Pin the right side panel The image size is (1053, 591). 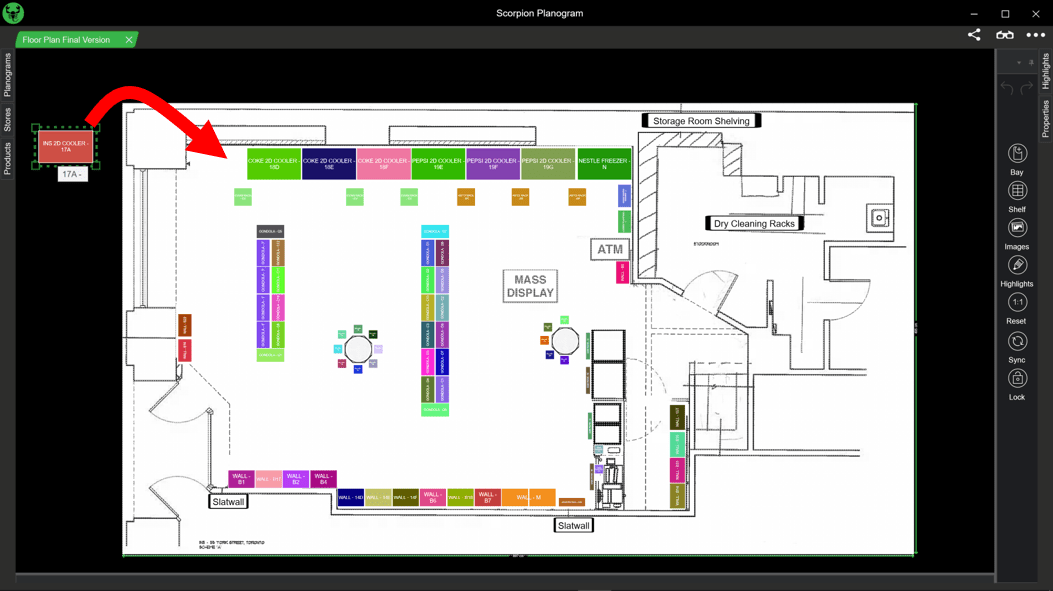[1032, 62]
